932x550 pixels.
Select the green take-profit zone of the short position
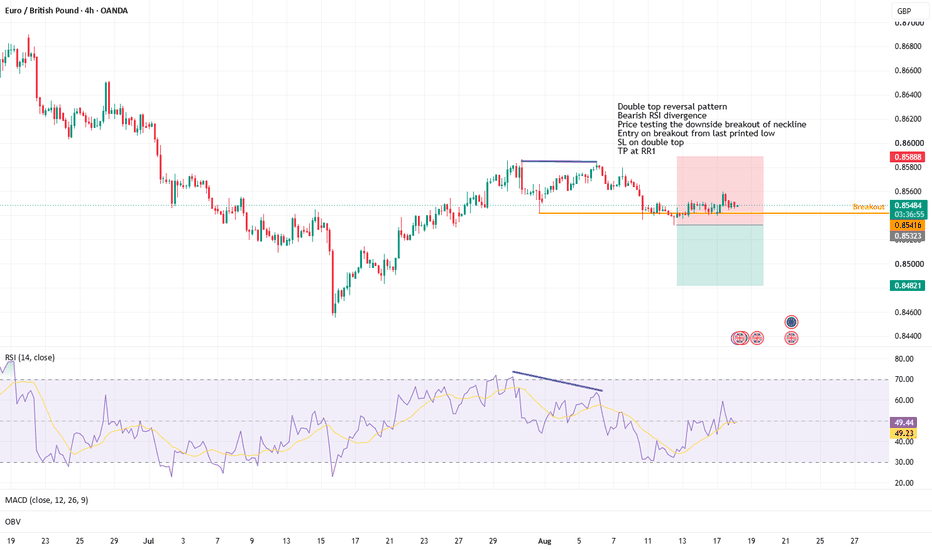(720, 256)
